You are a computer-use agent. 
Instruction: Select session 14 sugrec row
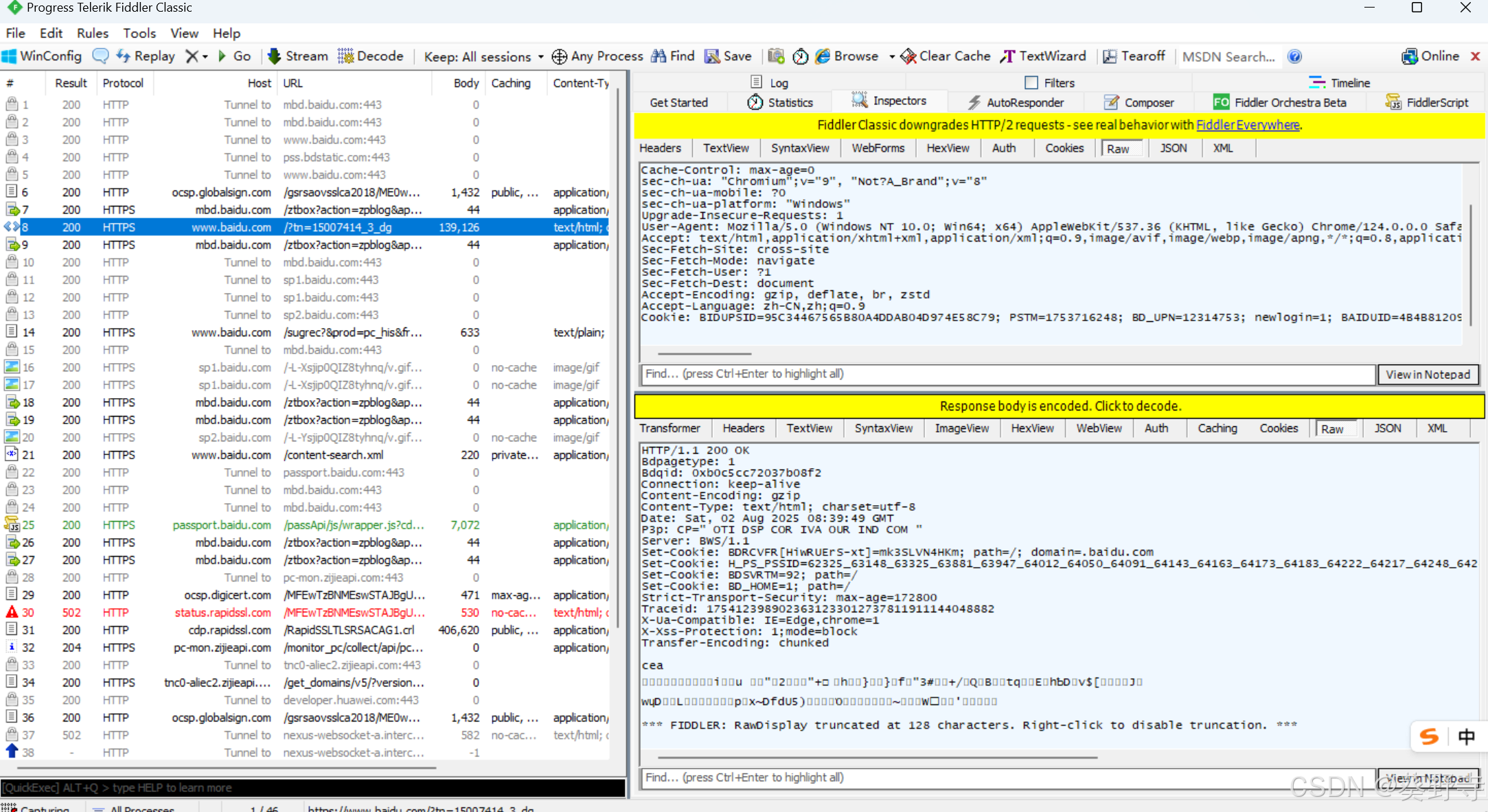[x=306, y=332]
